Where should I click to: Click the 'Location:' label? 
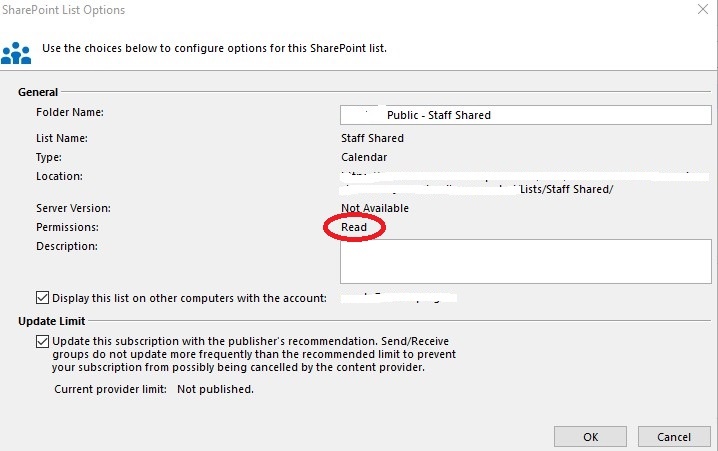[60, 176]
